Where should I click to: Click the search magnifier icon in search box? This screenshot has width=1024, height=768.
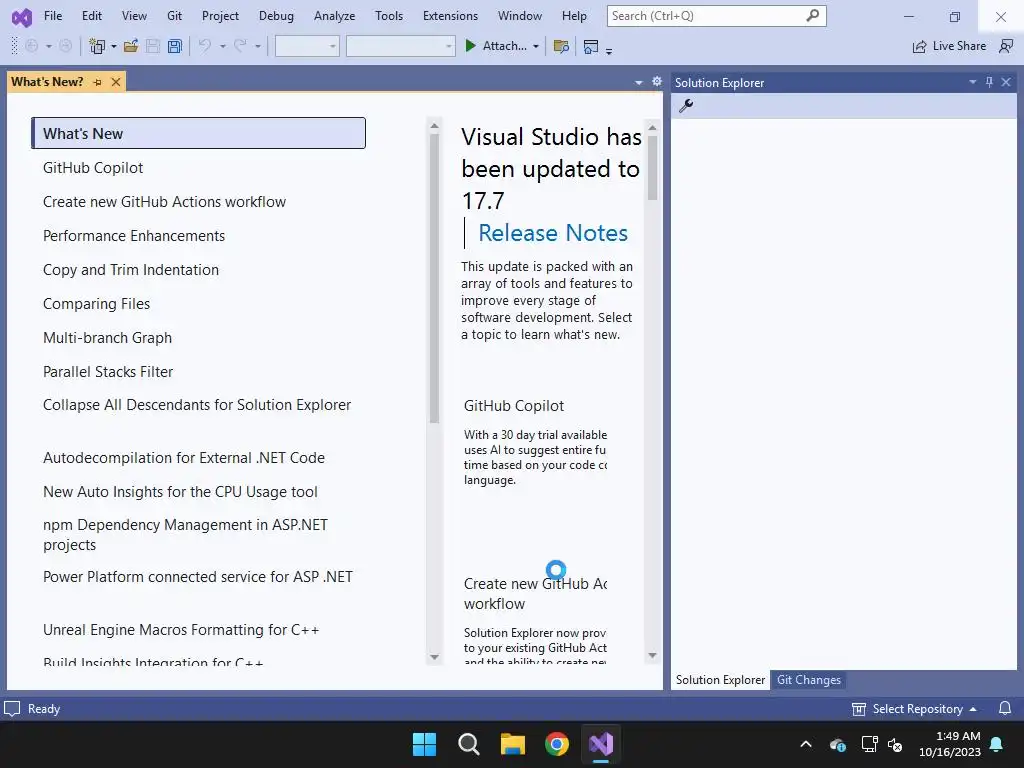tap(812, 16)
